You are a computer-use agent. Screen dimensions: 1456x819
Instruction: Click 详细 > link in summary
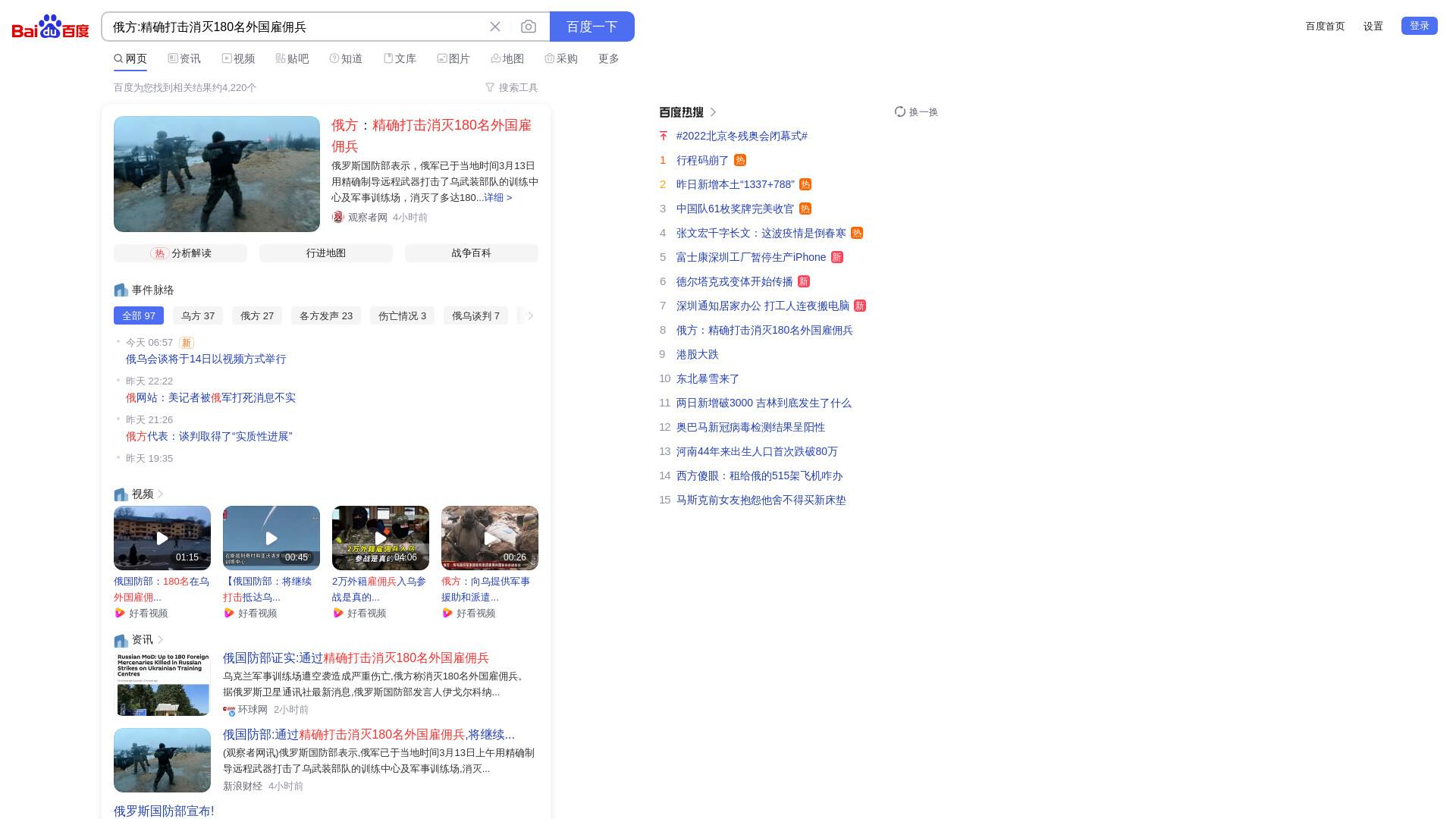coord(497,197)
